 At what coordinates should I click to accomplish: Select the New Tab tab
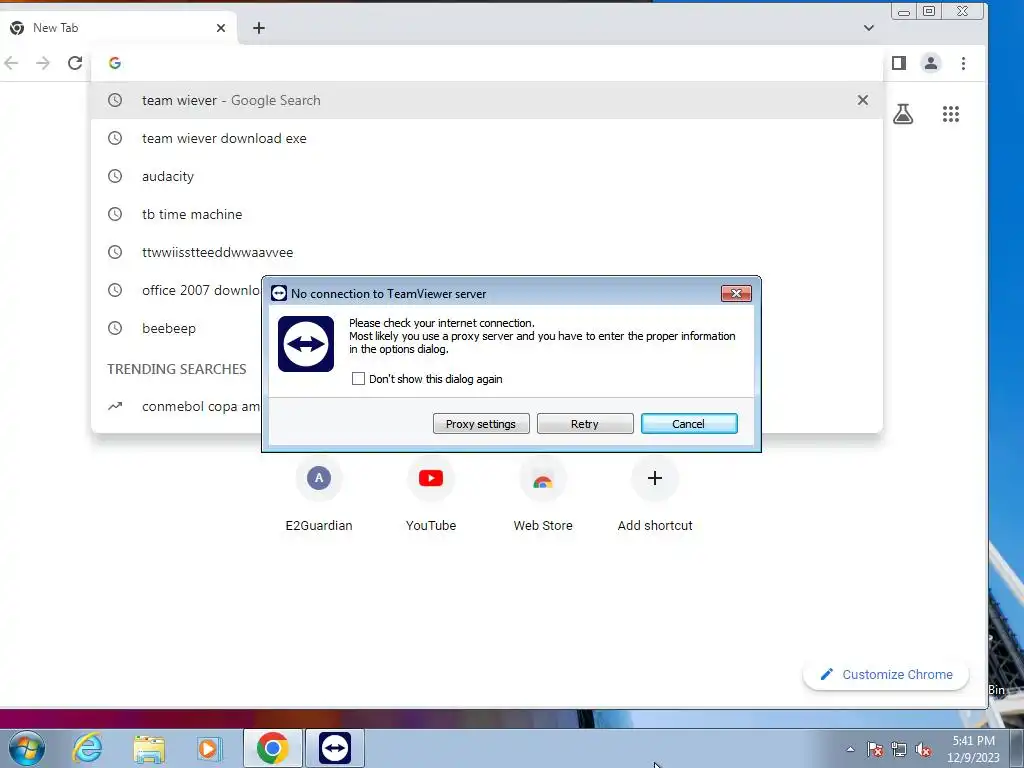[118, 28]
